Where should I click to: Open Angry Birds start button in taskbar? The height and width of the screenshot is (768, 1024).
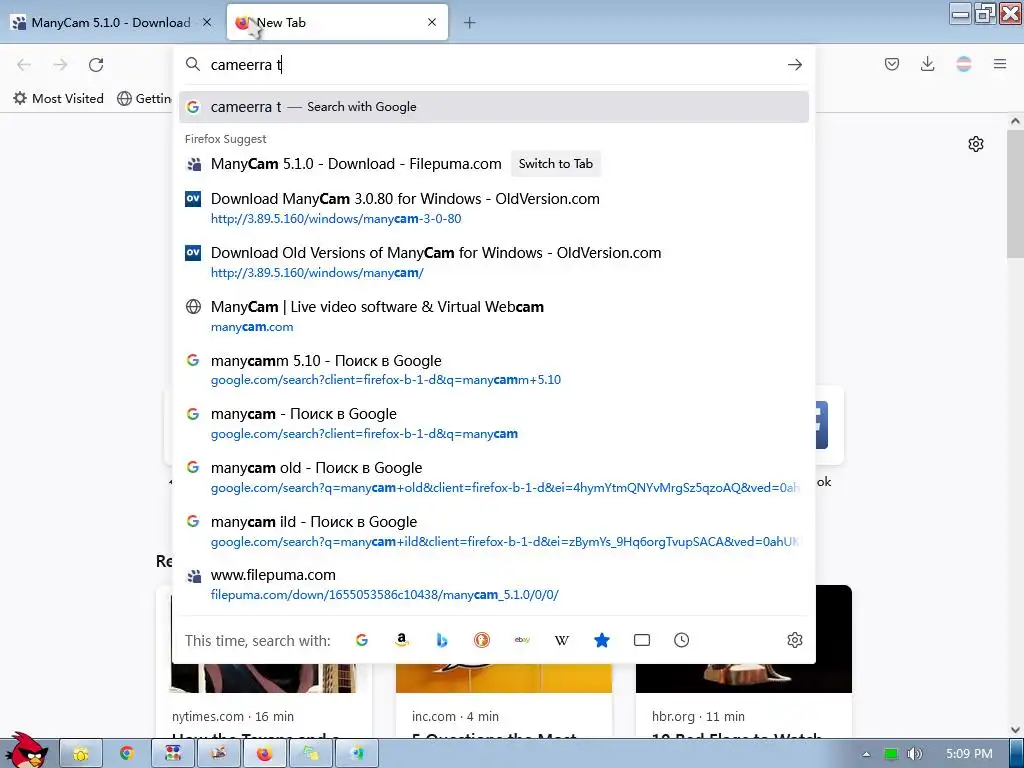(25, 752)
